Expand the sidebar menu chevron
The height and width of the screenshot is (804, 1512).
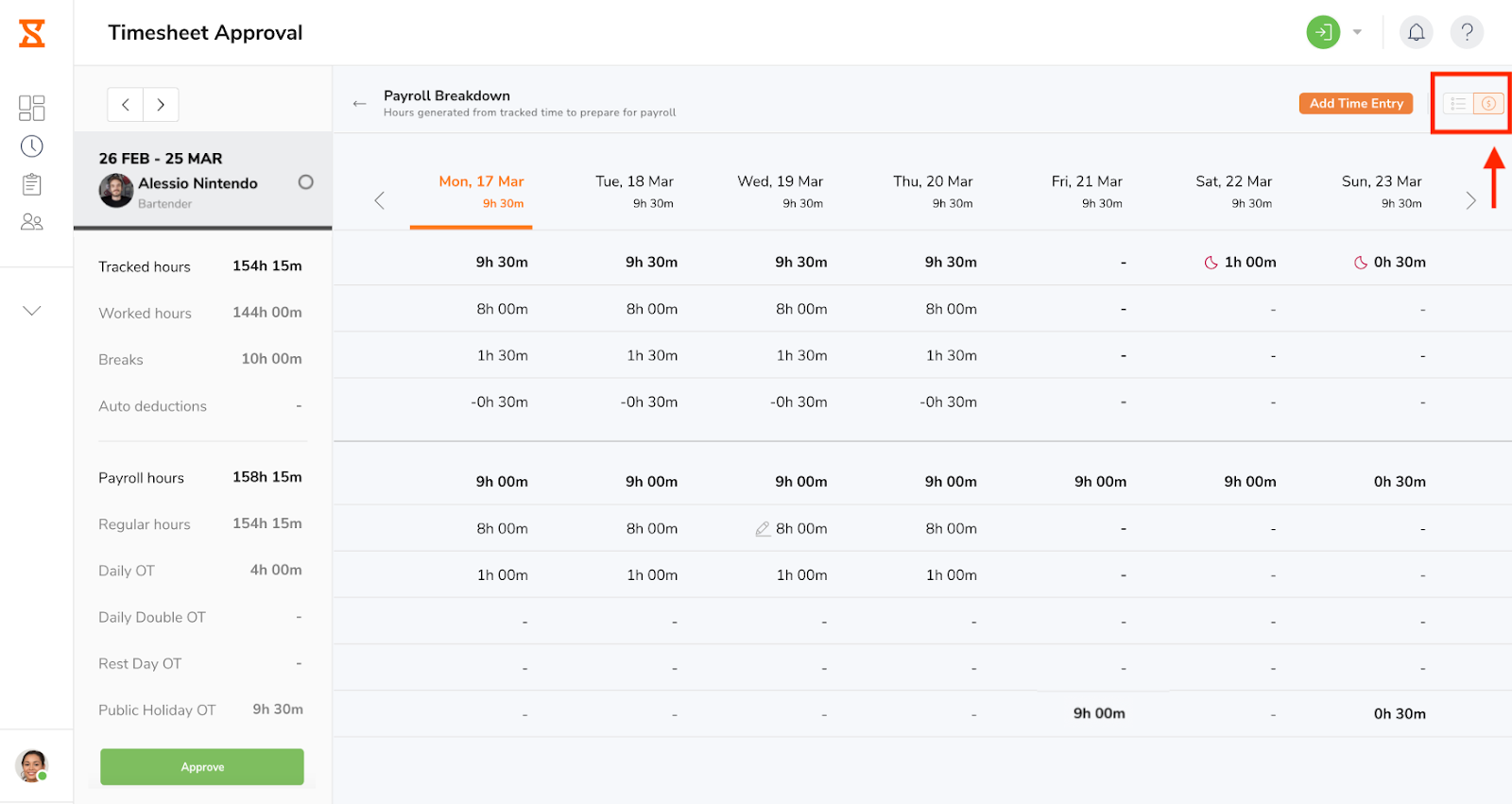click(x=31, y=311)
